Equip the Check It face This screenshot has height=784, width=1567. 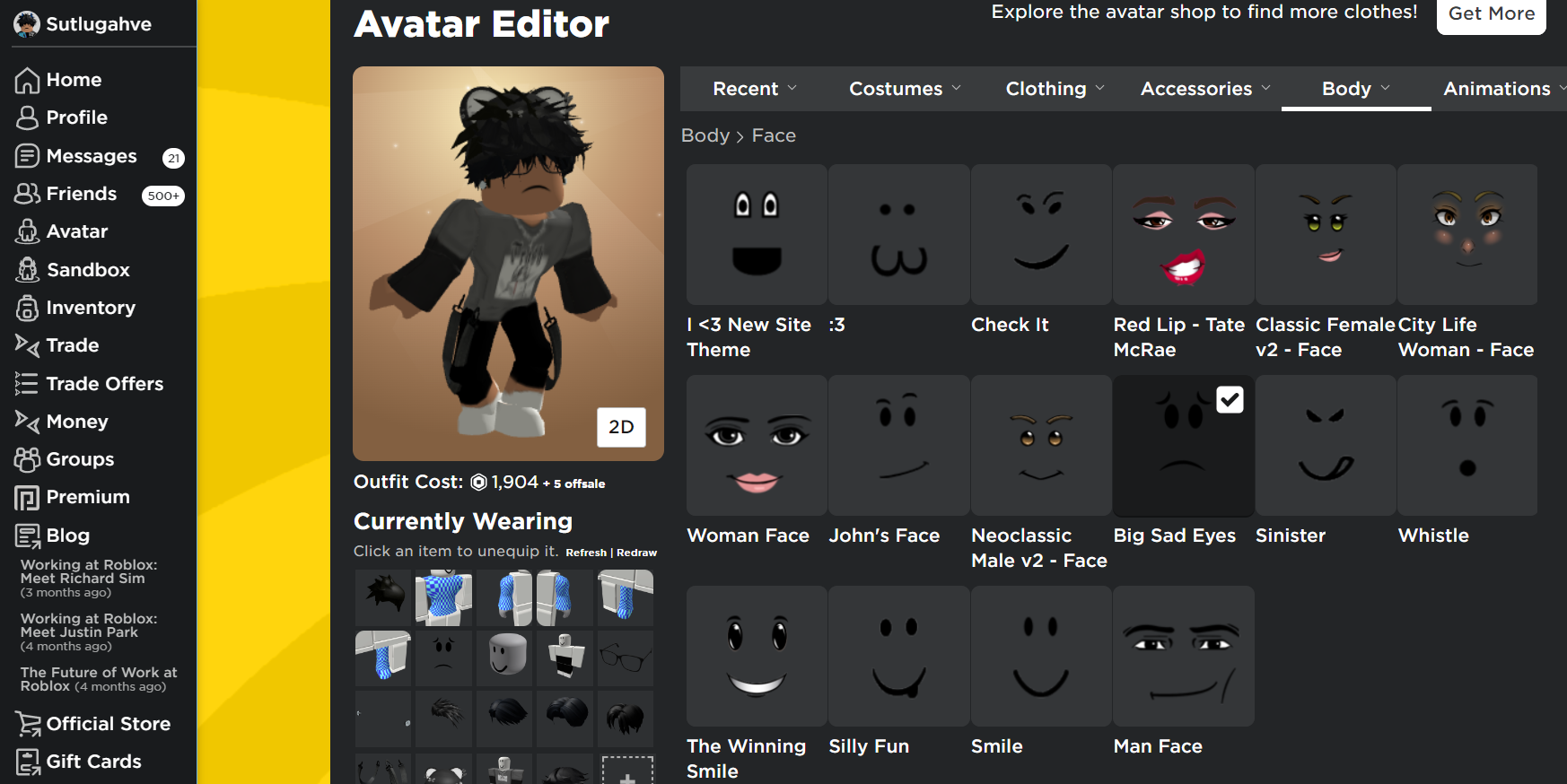1041,234
